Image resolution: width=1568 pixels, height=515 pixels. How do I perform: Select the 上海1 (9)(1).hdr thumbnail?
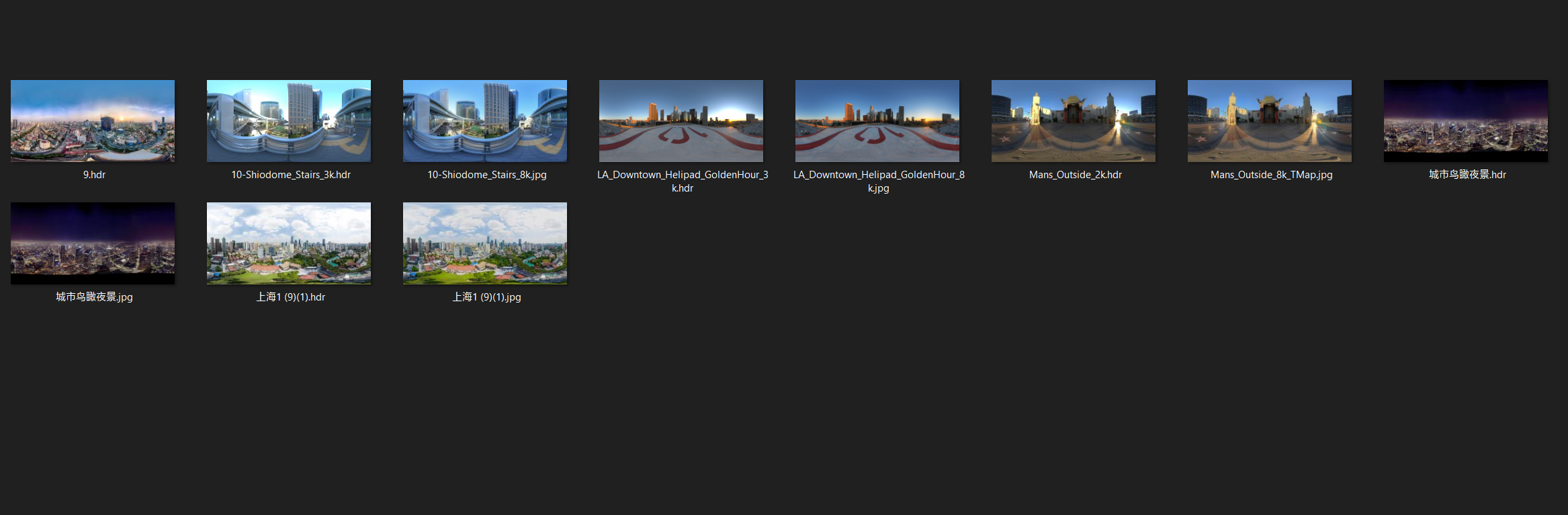[x=289, y=243]
